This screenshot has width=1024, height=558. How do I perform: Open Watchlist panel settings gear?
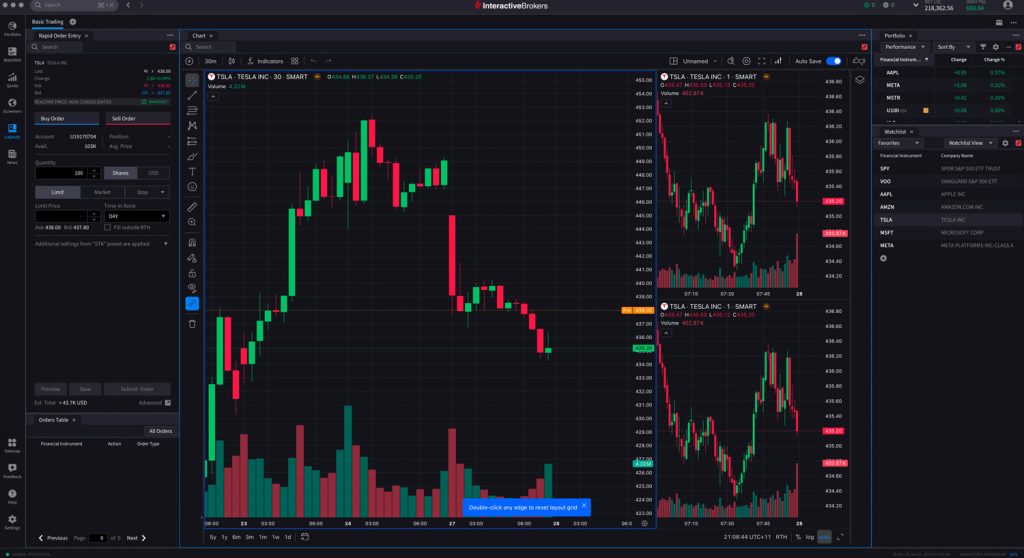[x=1005, y=143]
